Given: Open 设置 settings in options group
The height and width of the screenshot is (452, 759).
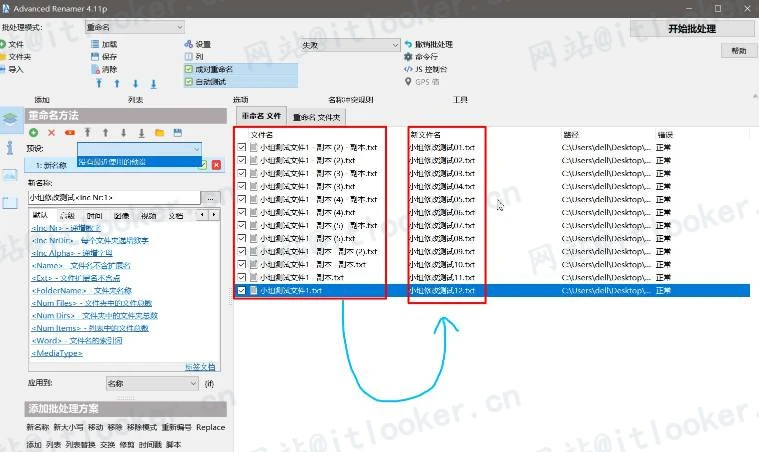Looking at the screenshot, I should pos(197,44).
